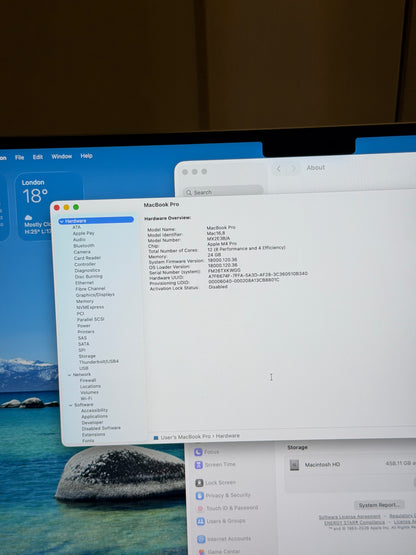This screenshot has height=555, width=416.
Task: Click the System Report button
Action: [379, 505]
